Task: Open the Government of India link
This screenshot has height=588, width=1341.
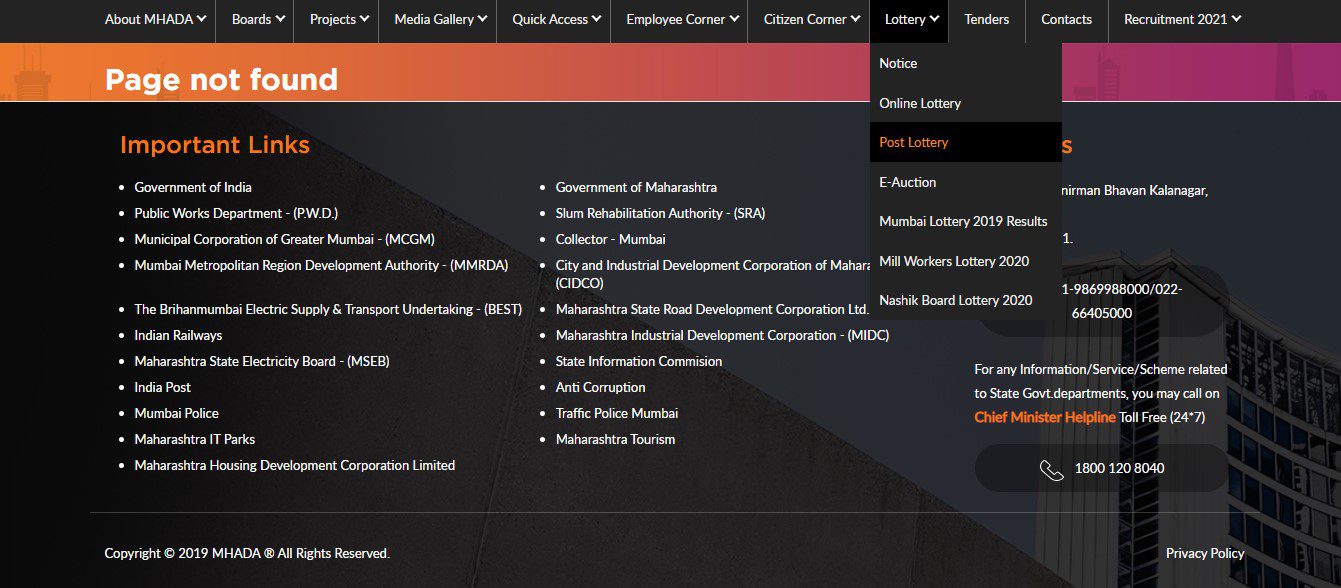Action: point(193,187)
